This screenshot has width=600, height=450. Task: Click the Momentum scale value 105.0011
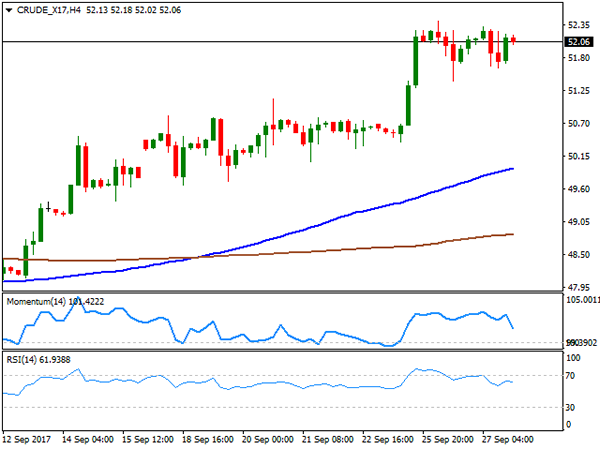click(x=583, y=300)
